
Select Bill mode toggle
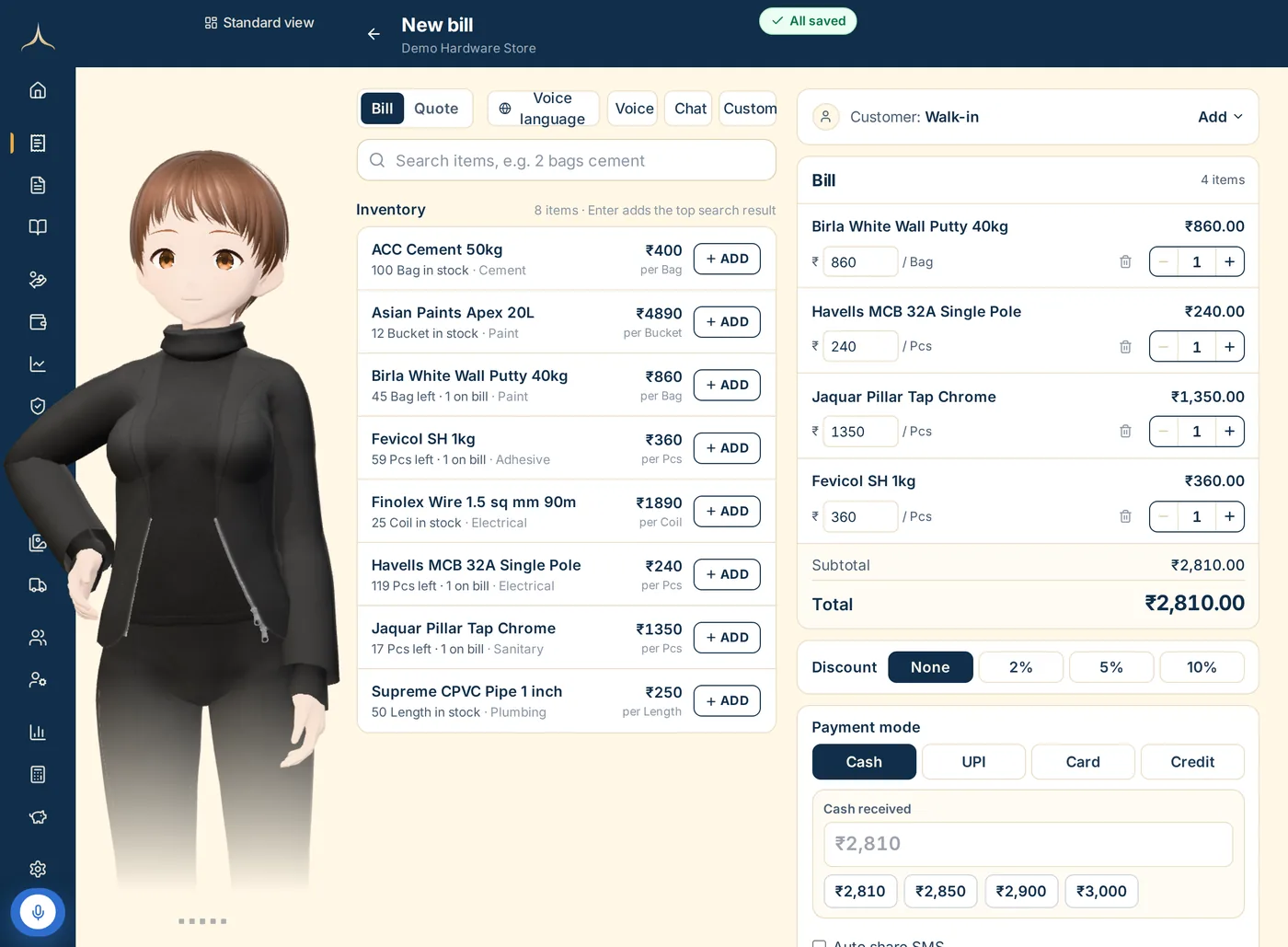[x=382, y=109]
